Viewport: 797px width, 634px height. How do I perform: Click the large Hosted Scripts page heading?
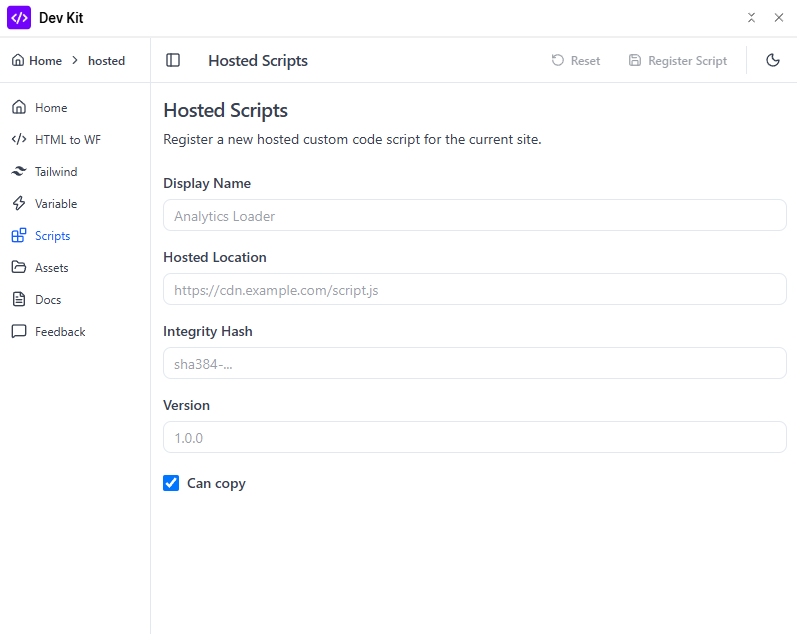point(225,111)
